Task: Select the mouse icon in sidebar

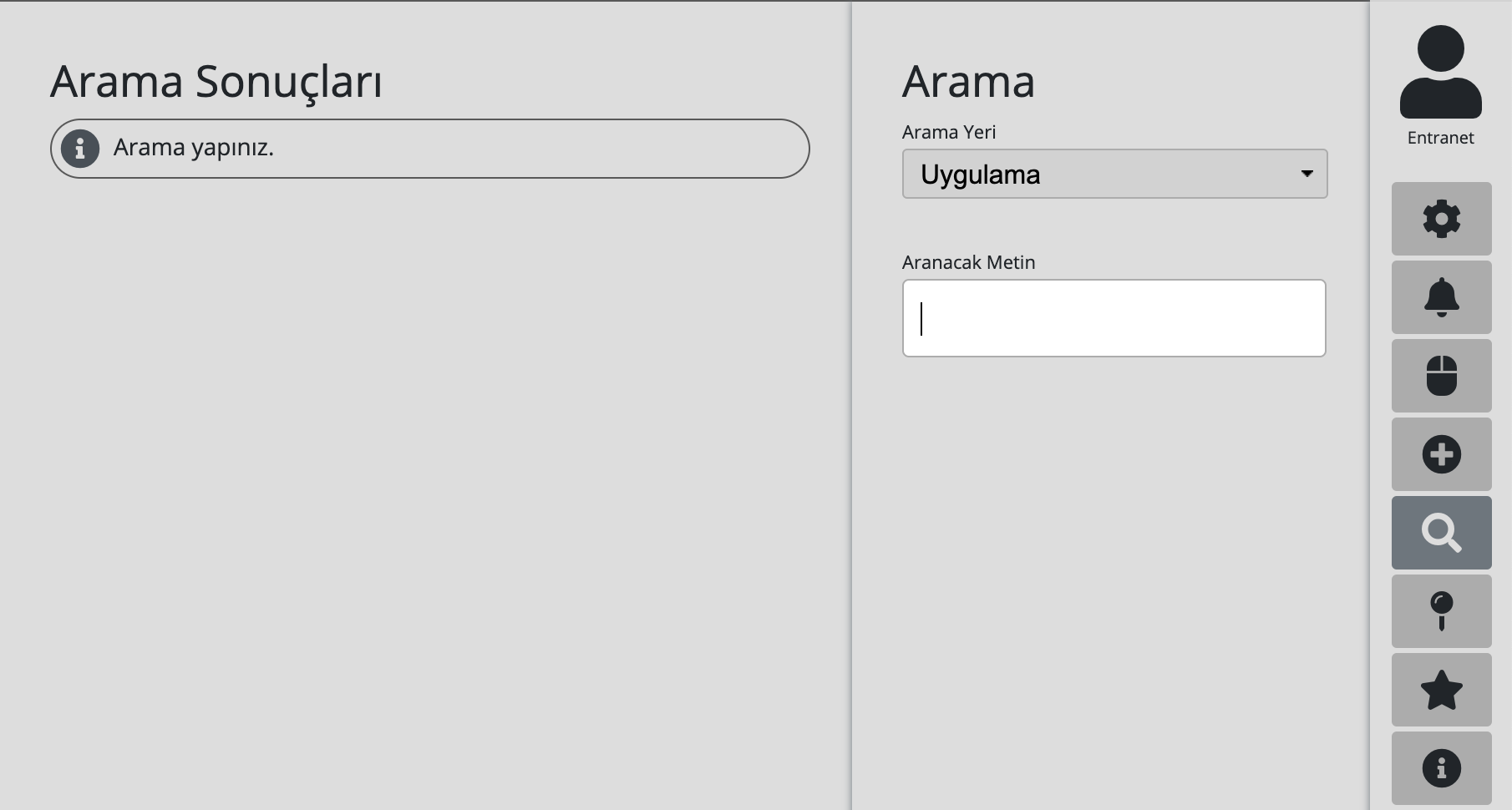Action: [1441, 376]
